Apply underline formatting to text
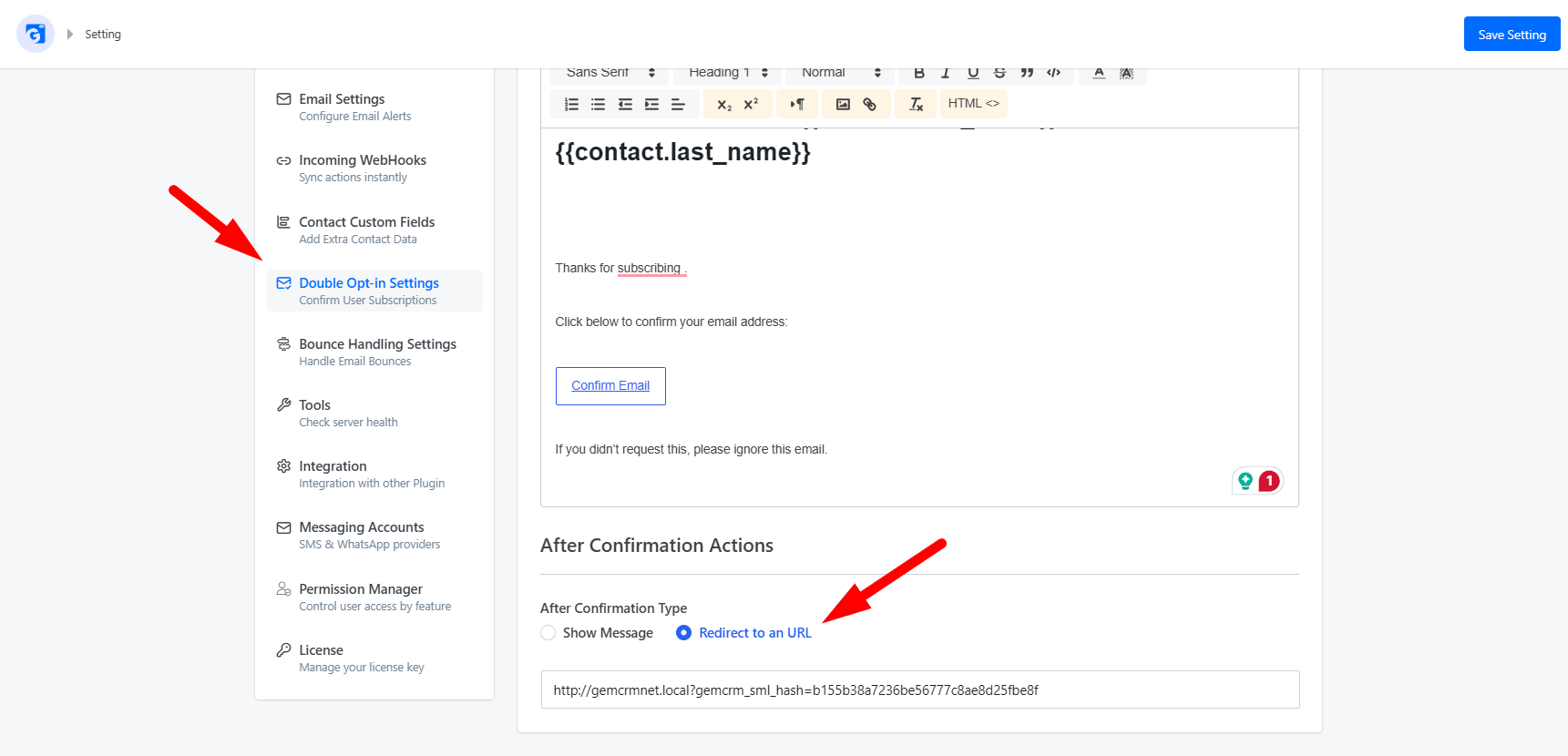Viewport: 1568px width, 756px height. click(973, 73)
